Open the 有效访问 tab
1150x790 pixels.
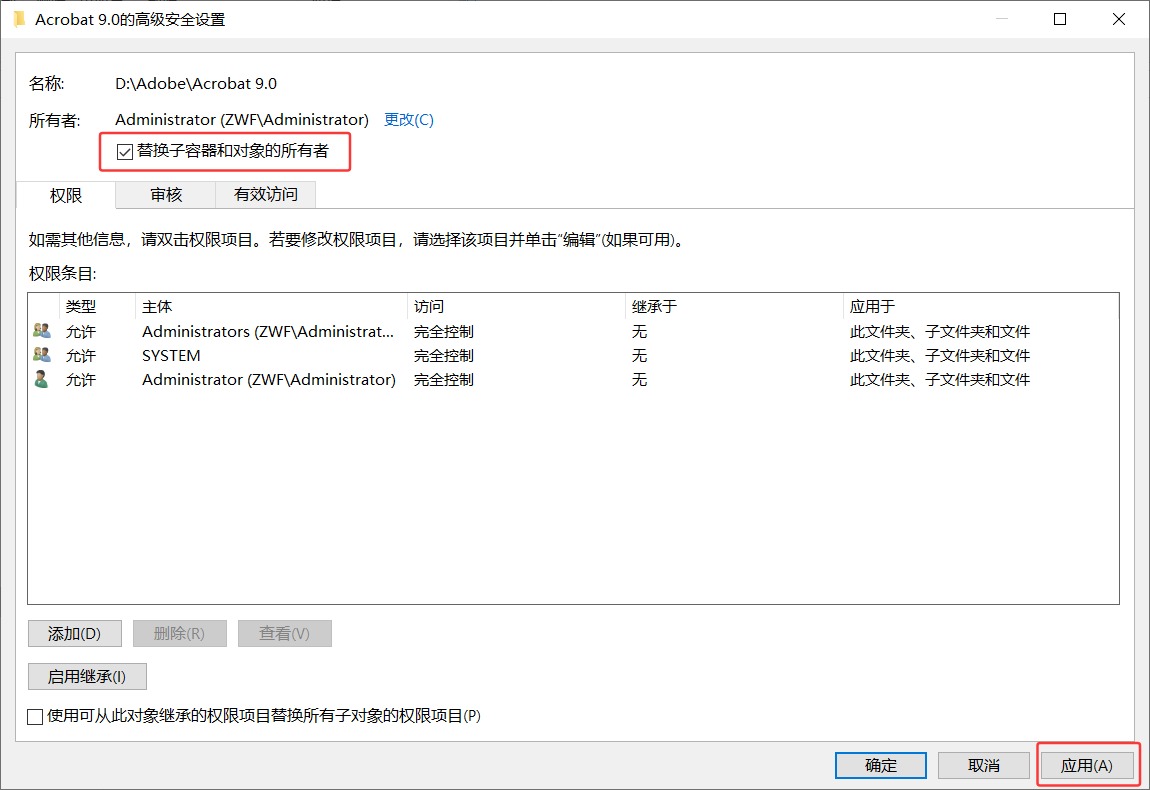(x=265, y=194)
